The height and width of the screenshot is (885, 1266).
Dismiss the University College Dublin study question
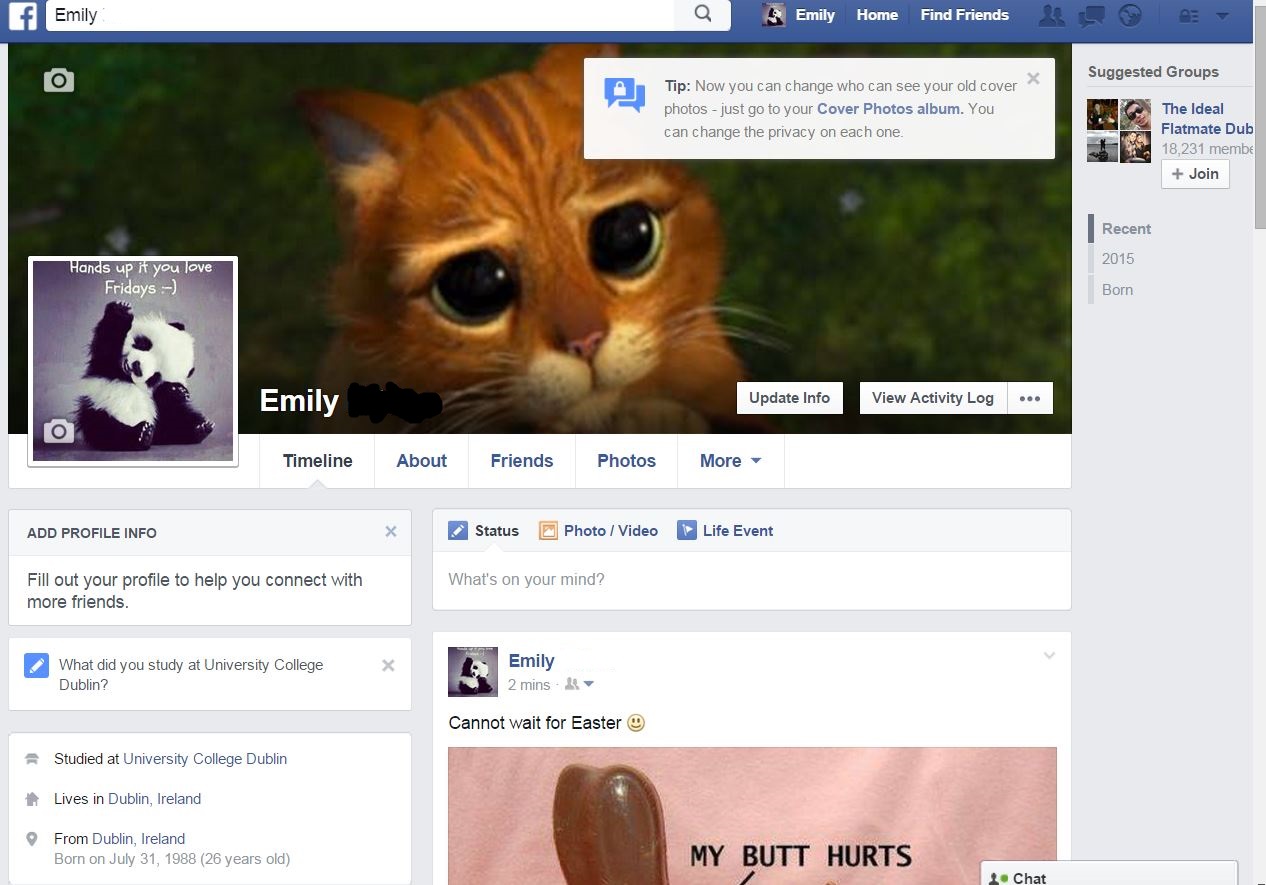(x=388, y=665)
